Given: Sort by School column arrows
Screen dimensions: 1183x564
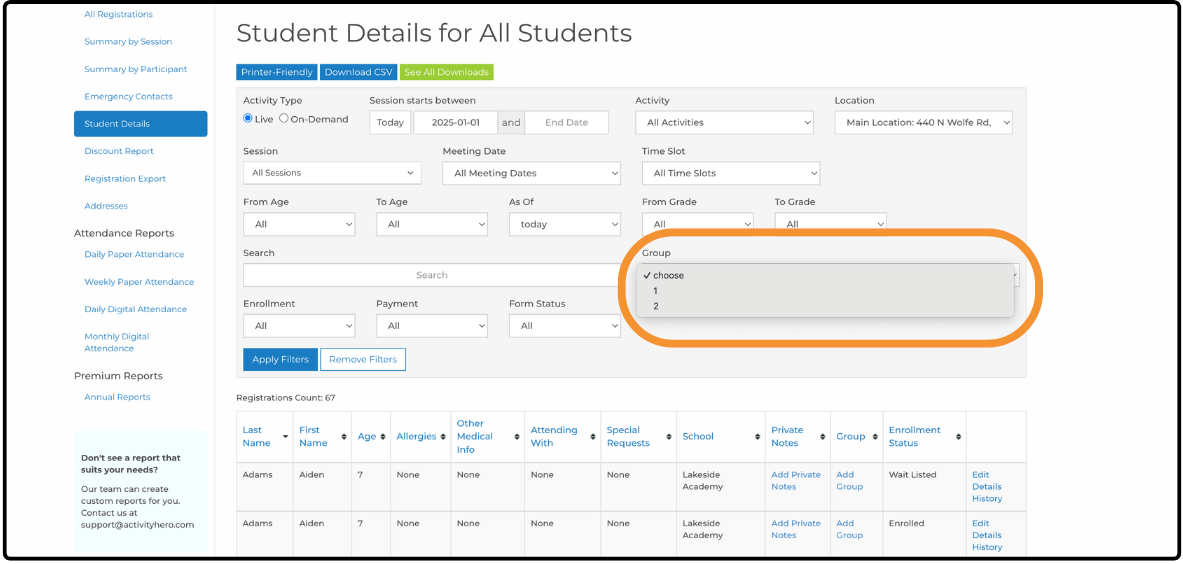Looking at the screenshot, I should 757,437.
